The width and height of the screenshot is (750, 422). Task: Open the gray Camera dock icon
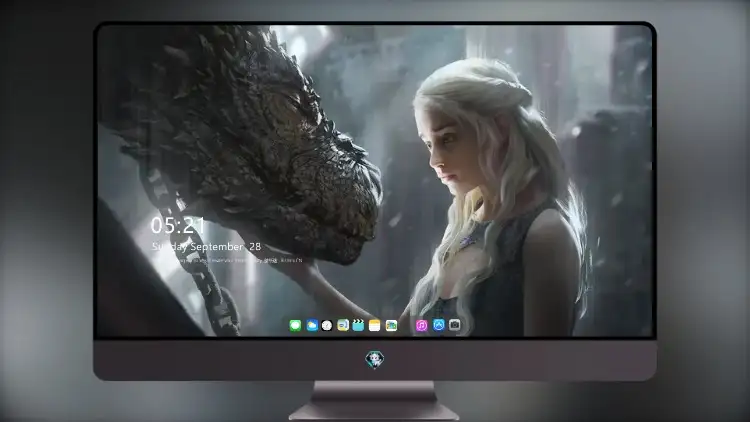455,325
